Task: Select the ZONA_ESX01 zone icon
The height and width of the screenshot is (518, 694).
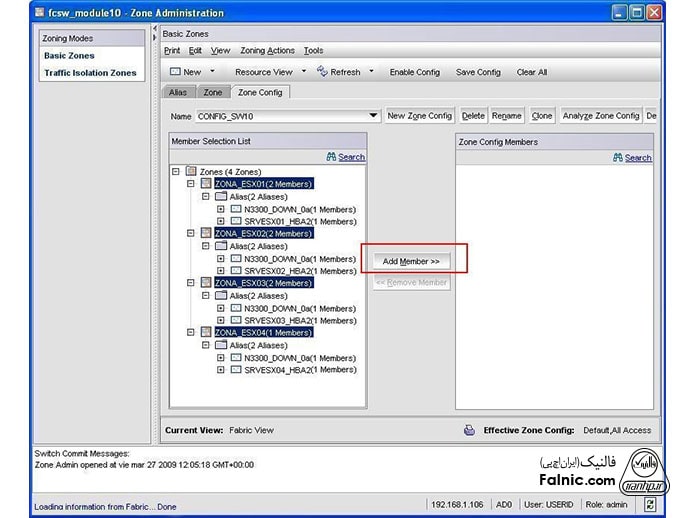Action: (206, 184)
